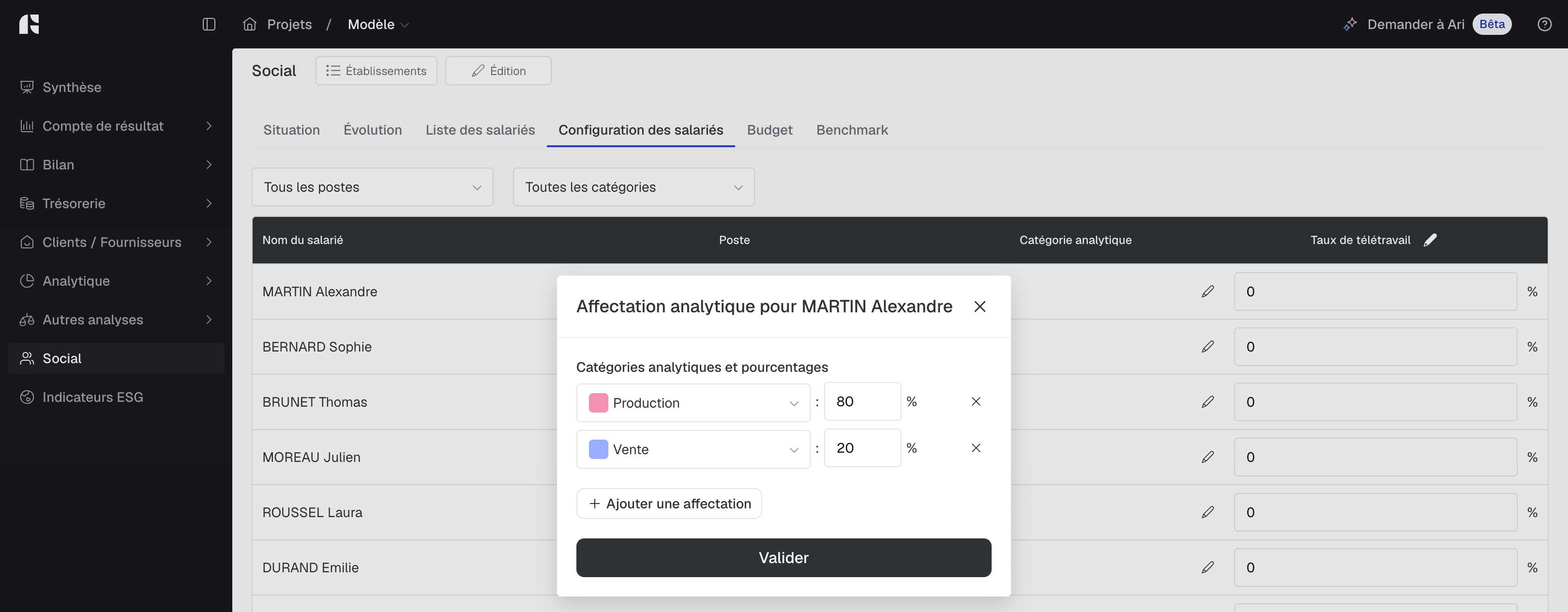This screenshot has height=612, width=1568.
Task: Switch to the Benchmark tab
Action: pos(852,130)
